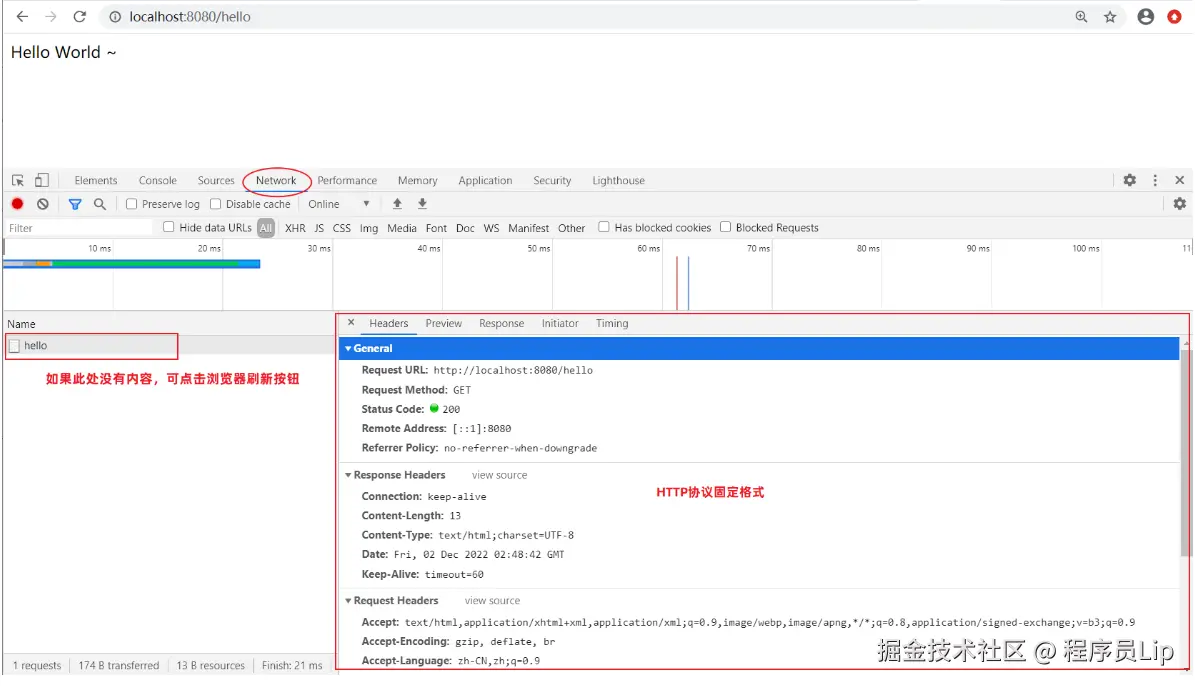The height and width of the screenshot is (686, 1195).
Task: Click the red update icon in browser toolbar
Action: [1174, 17]
